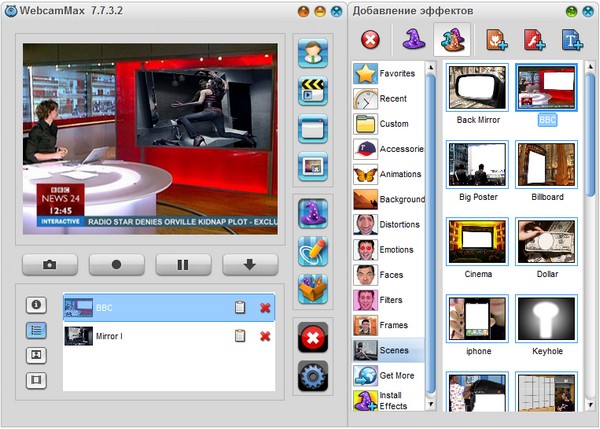Start recording with the record button
Viewport: 600px width, 429px height.
116,265
